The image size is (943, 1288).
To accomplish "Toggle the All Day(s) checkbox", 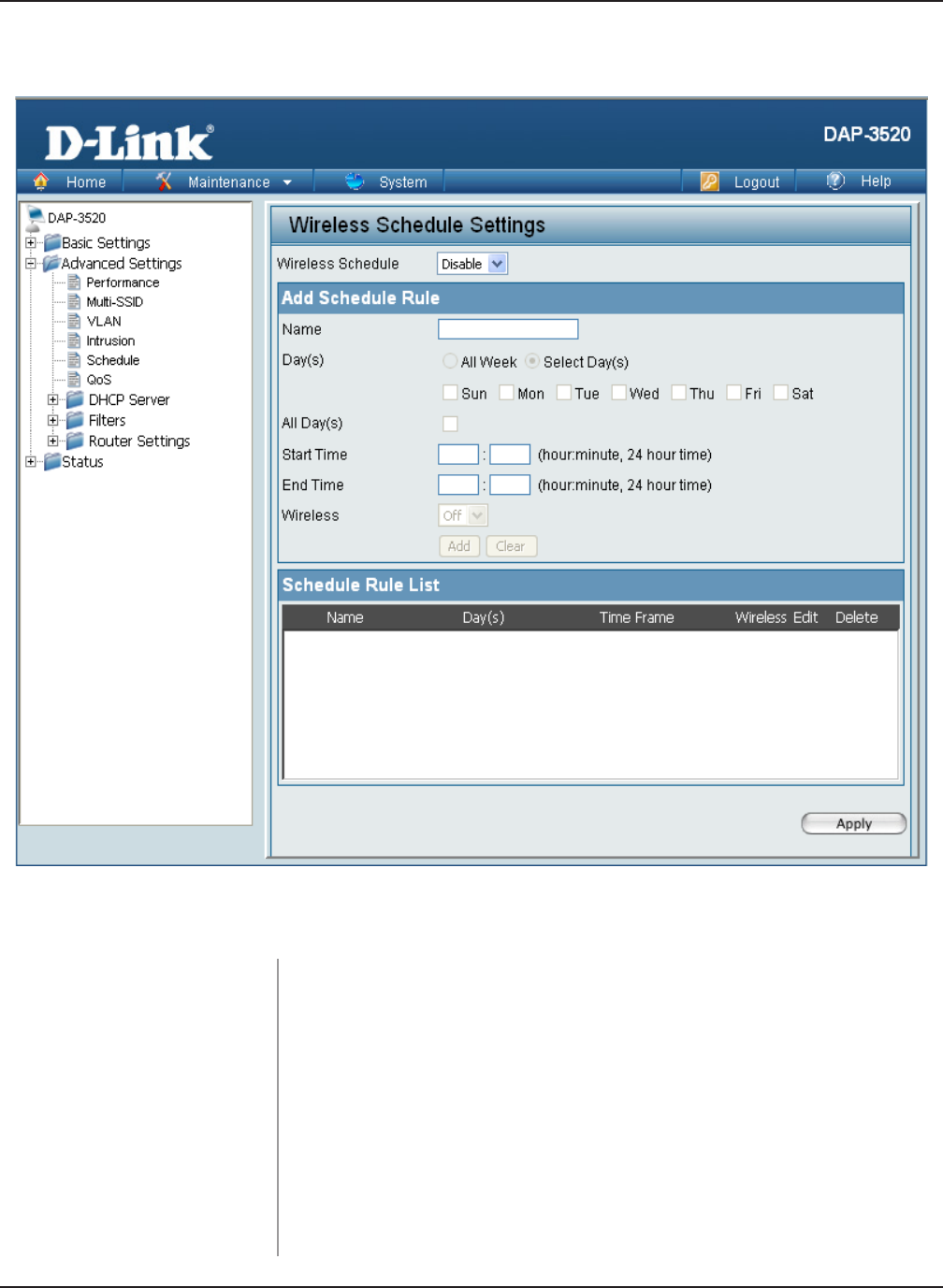I will click(450, 424).
